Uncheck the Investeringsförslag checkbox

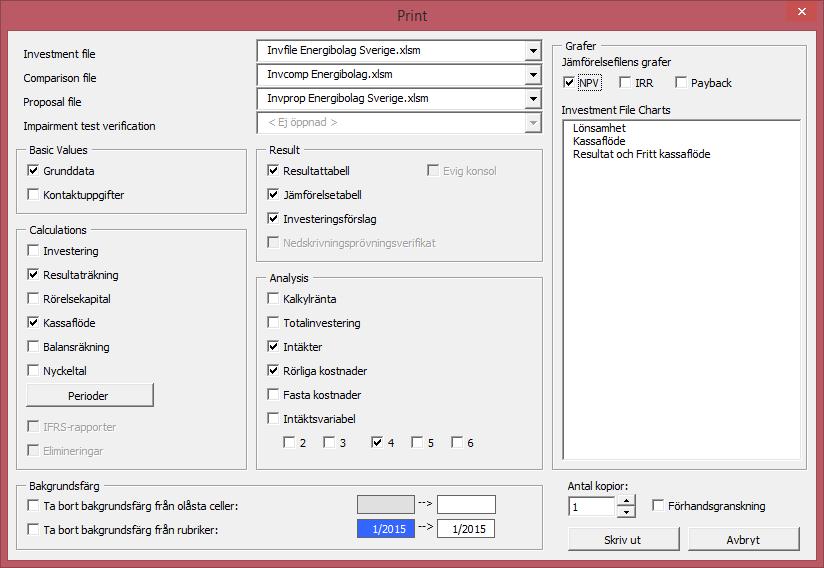[x=273, y=218]
